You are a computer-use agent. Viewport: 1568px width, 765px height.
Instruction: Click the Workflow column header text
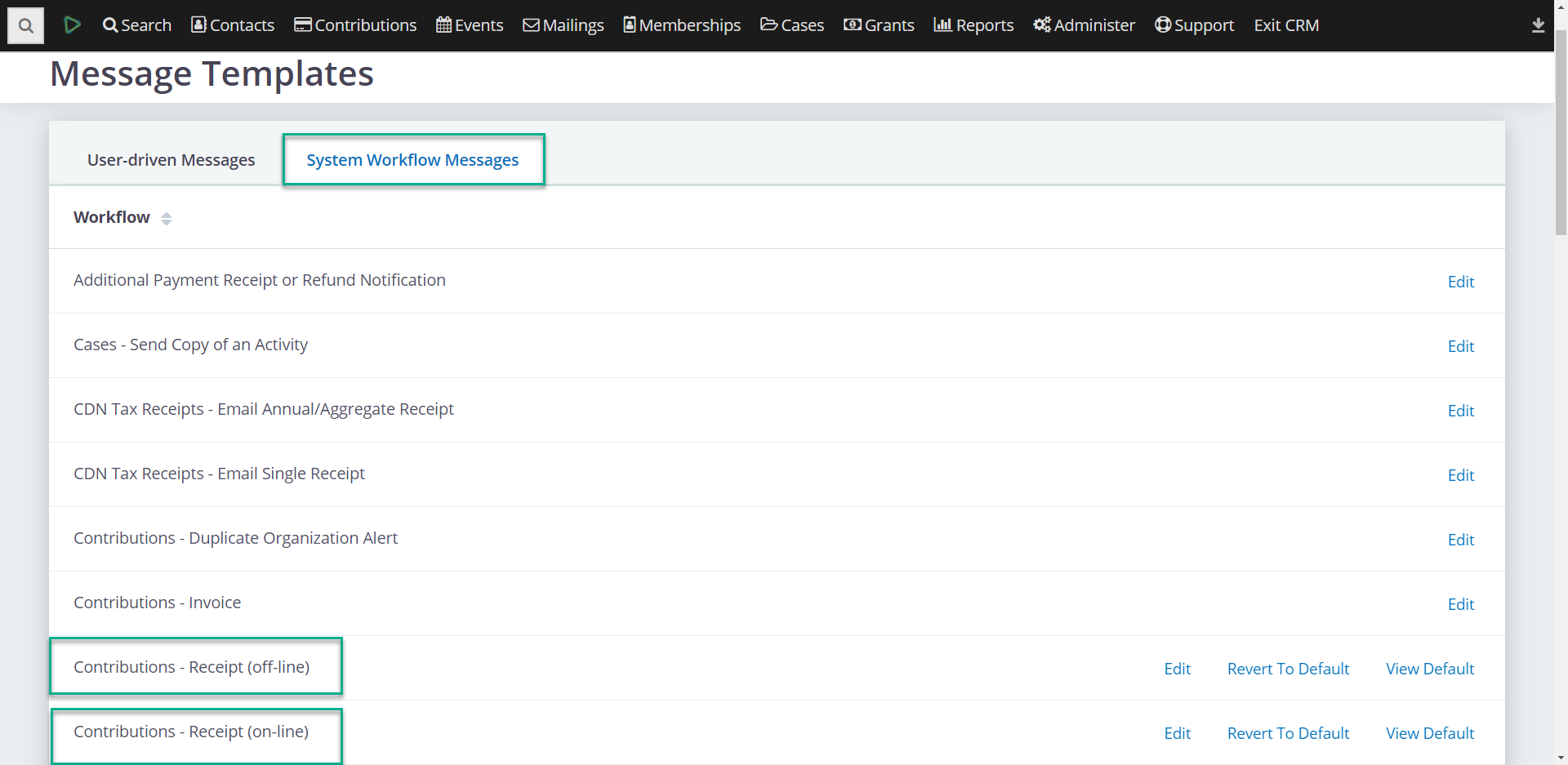tap(112, 217)
